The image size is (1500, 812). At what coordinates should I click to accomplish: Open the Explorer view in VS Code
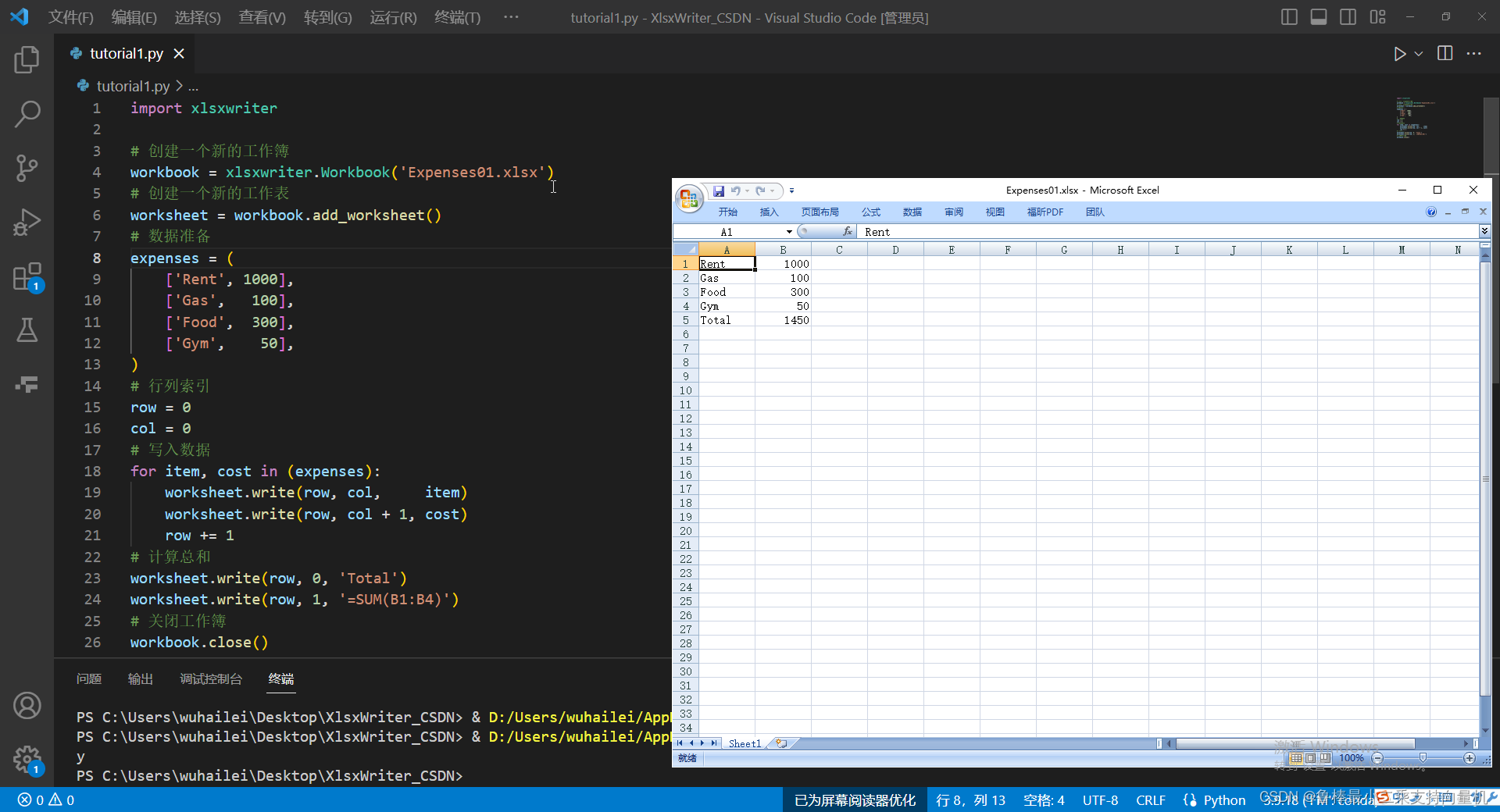(27, 60)
